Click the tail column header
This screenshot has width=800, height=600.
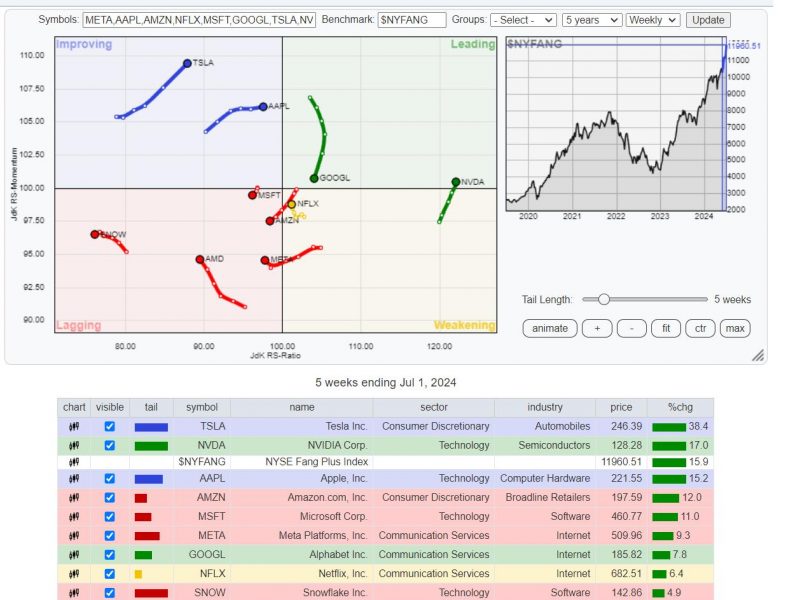(x=151, y=407)
